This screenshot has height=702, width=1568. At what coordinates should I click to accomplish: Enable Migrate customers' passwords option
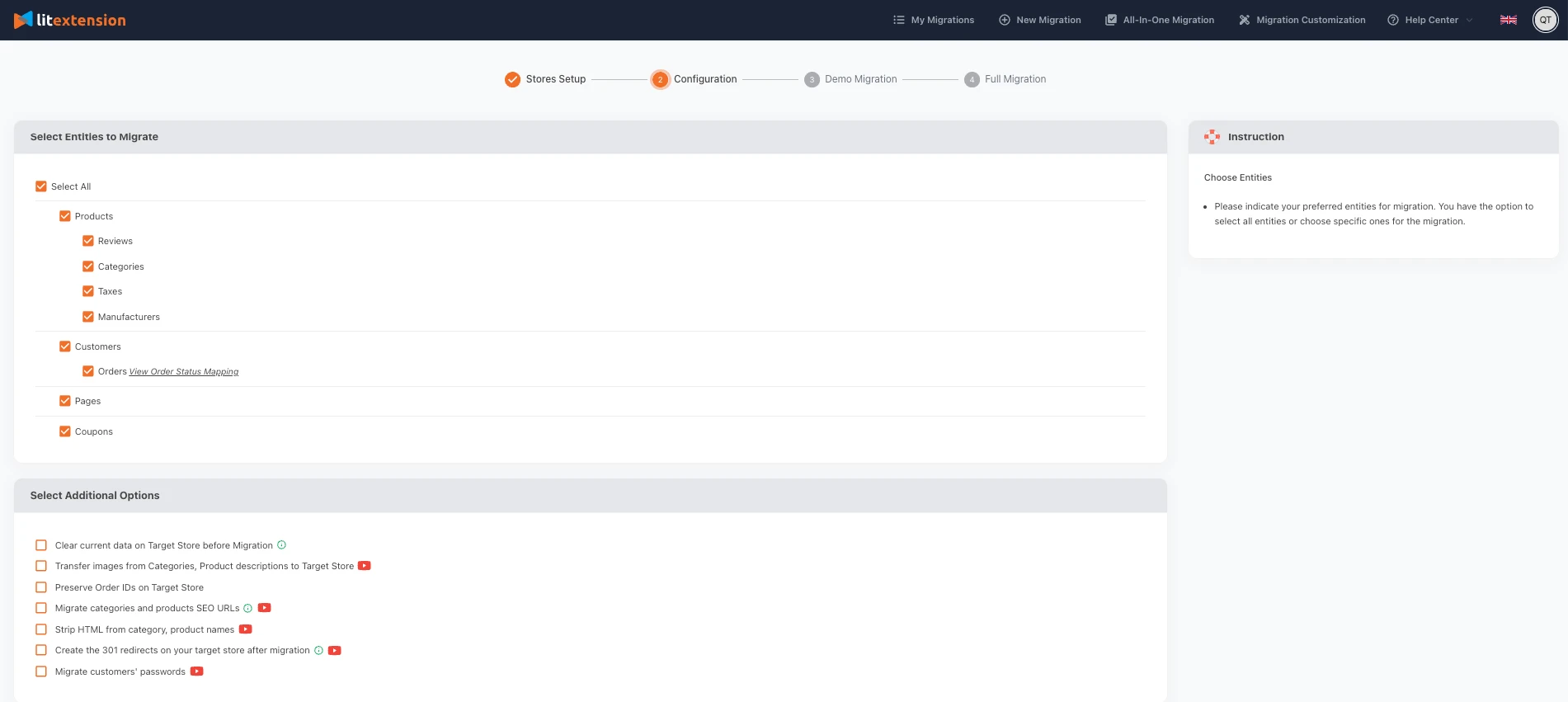pos(41,671)
